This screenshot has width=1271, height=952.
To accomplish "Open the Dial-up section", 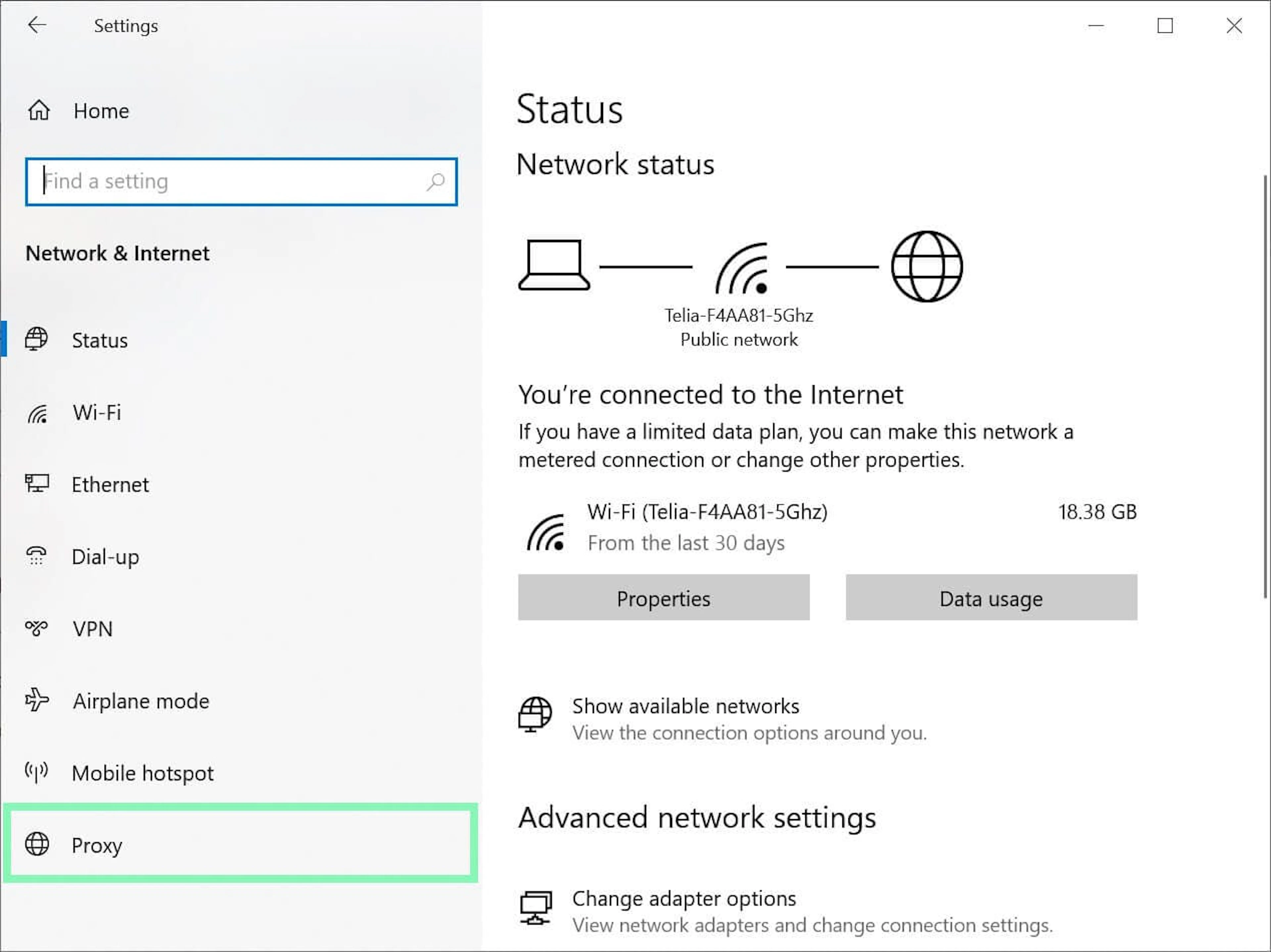I will (x=241, y=556).
